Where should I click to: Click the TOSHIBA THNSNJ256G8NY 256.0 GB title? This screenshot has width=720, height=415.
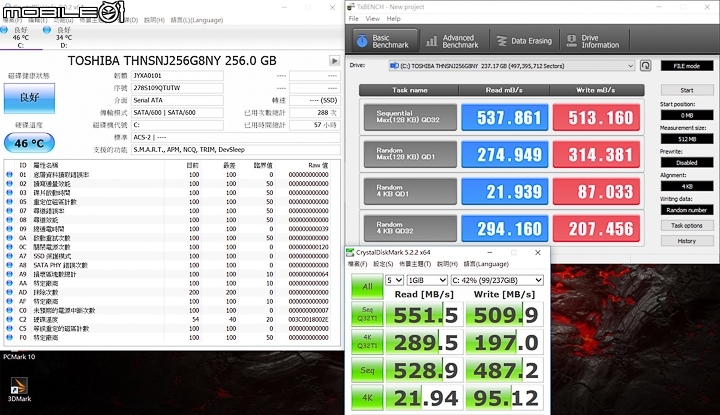[172, 61]
